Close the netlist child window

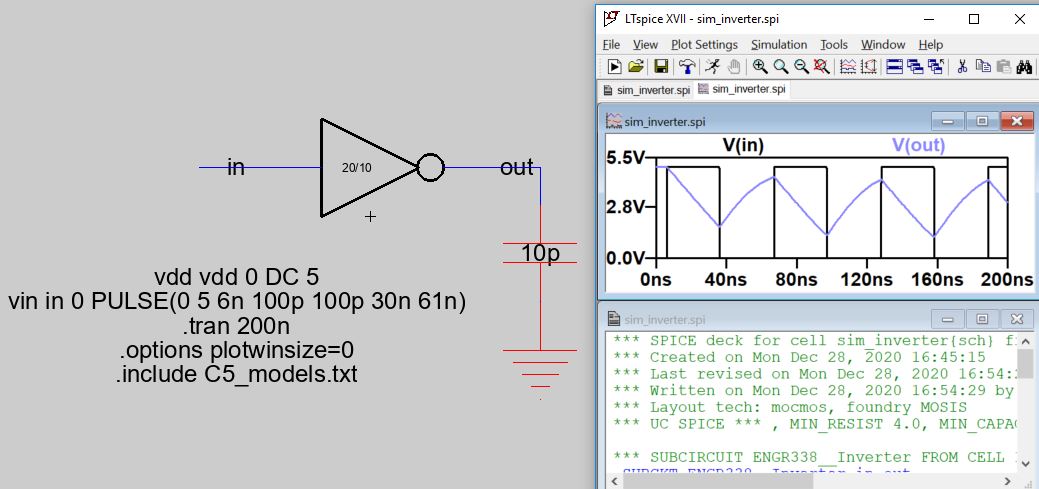click(x=1016, y=319)
